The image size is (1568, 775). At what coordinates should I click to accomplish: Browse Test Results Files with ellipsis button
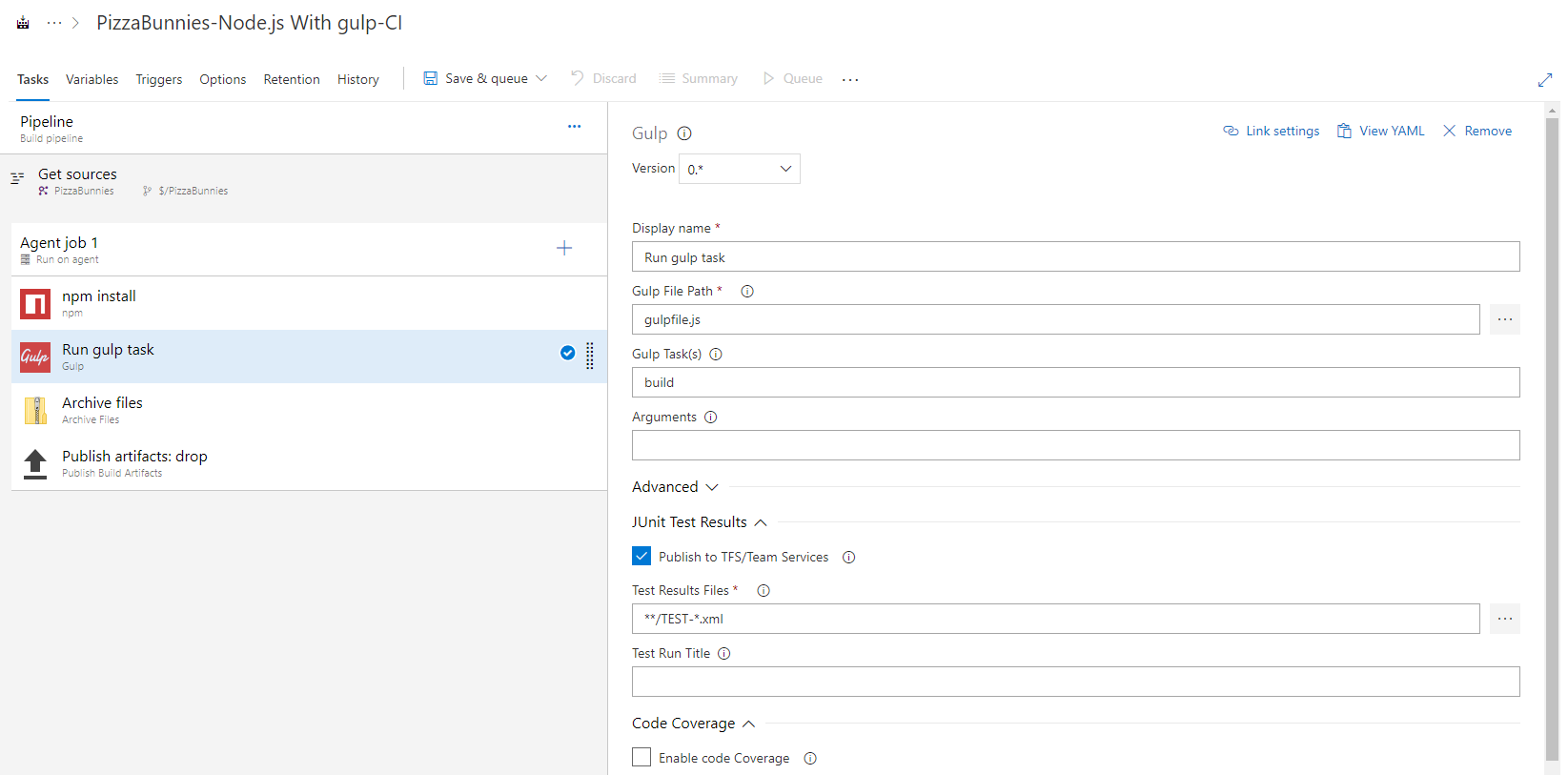pos(1504,619)
